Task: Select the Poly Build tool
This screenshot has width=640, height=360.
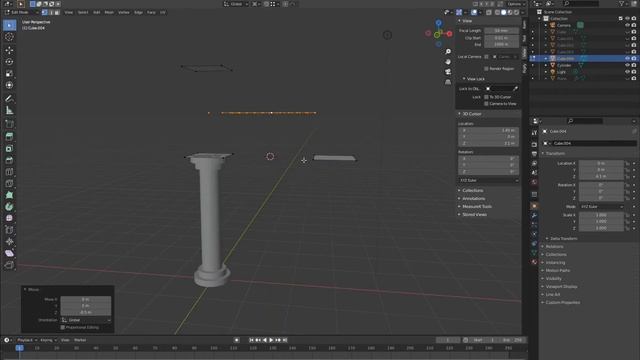Action: coord(9,195)
